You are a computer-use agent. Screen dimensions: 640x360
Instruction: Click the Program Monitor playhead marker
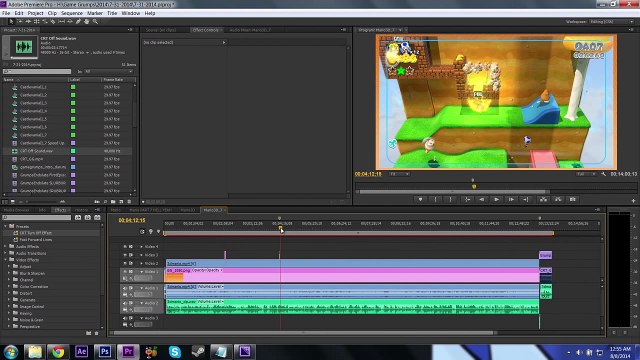coord(474,187)
